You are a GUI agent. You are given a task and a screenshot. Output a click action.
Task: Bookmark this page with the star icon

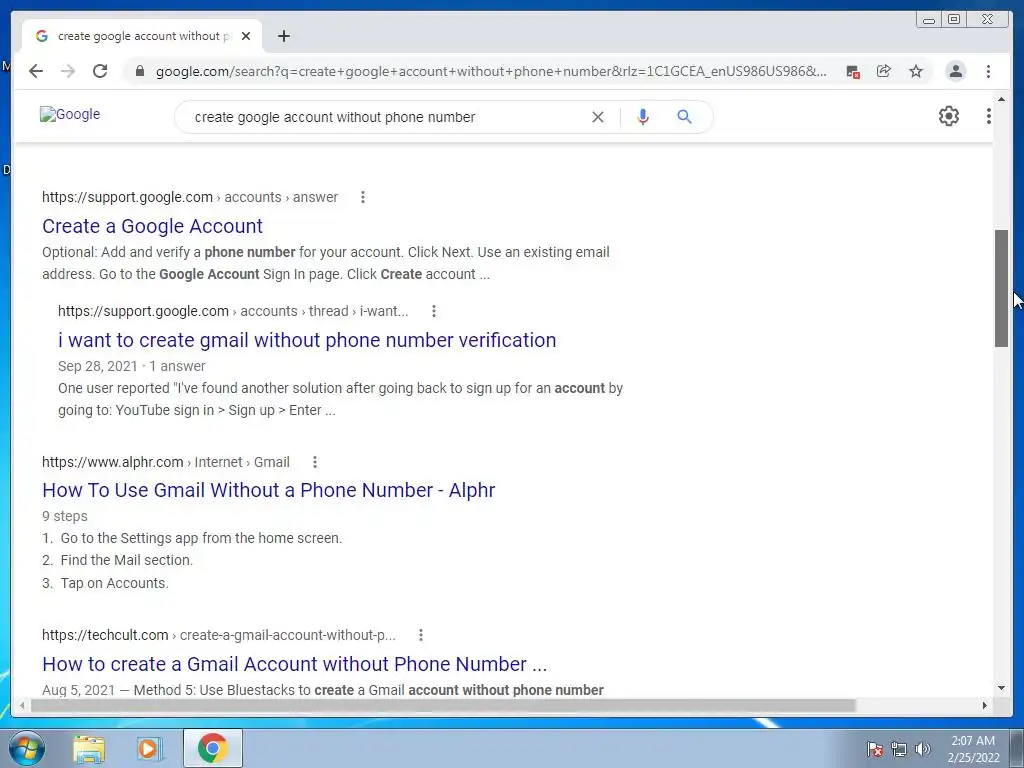point(916,71)
